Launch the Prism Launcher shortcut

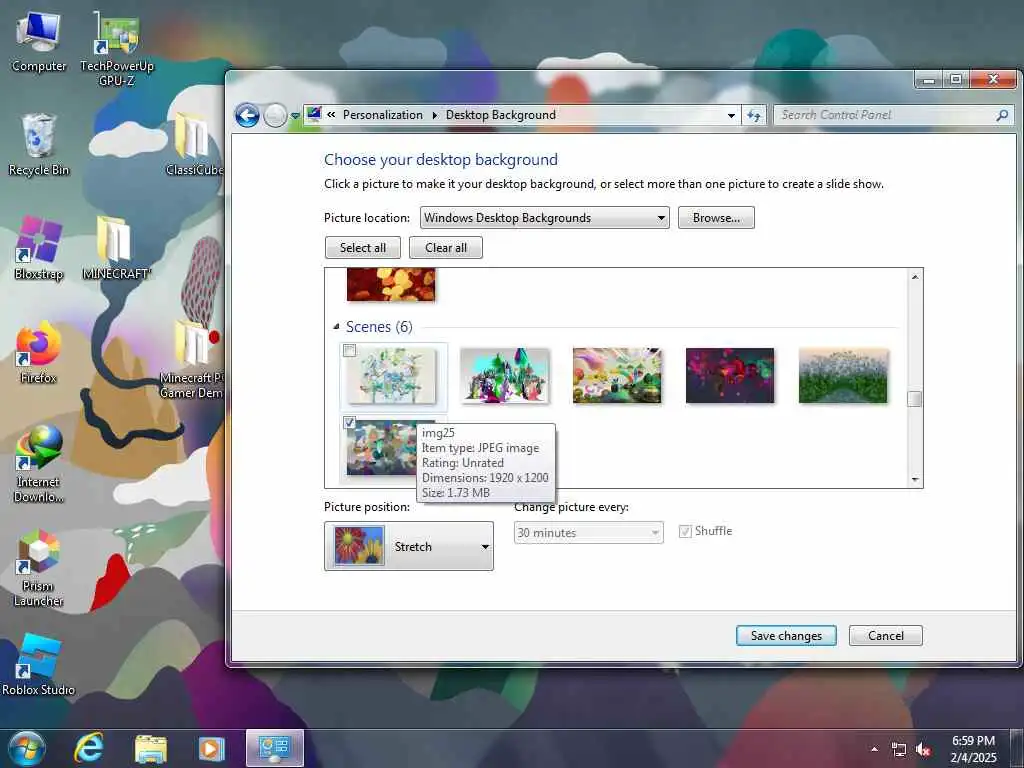[x=39, y=568]
